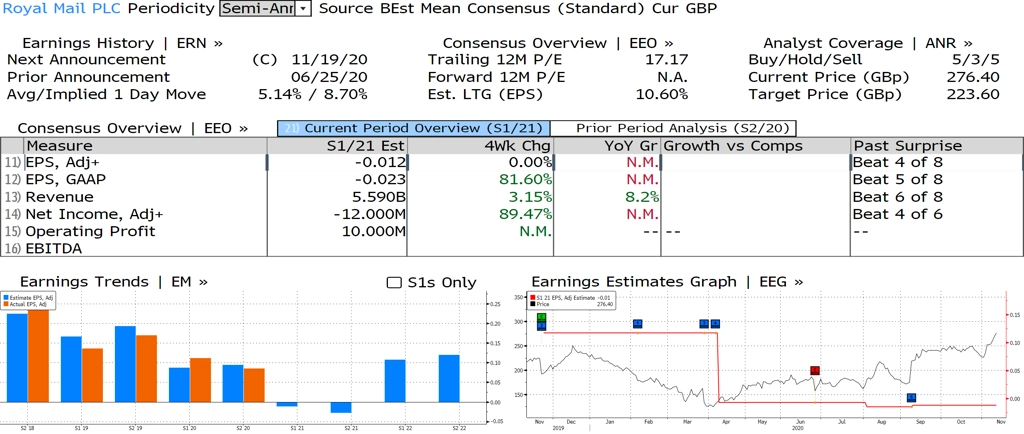Screen dimensions: 1024x434
Task: Switch to Current Period Overview (S1/21) tab
Action: point(414,128)
